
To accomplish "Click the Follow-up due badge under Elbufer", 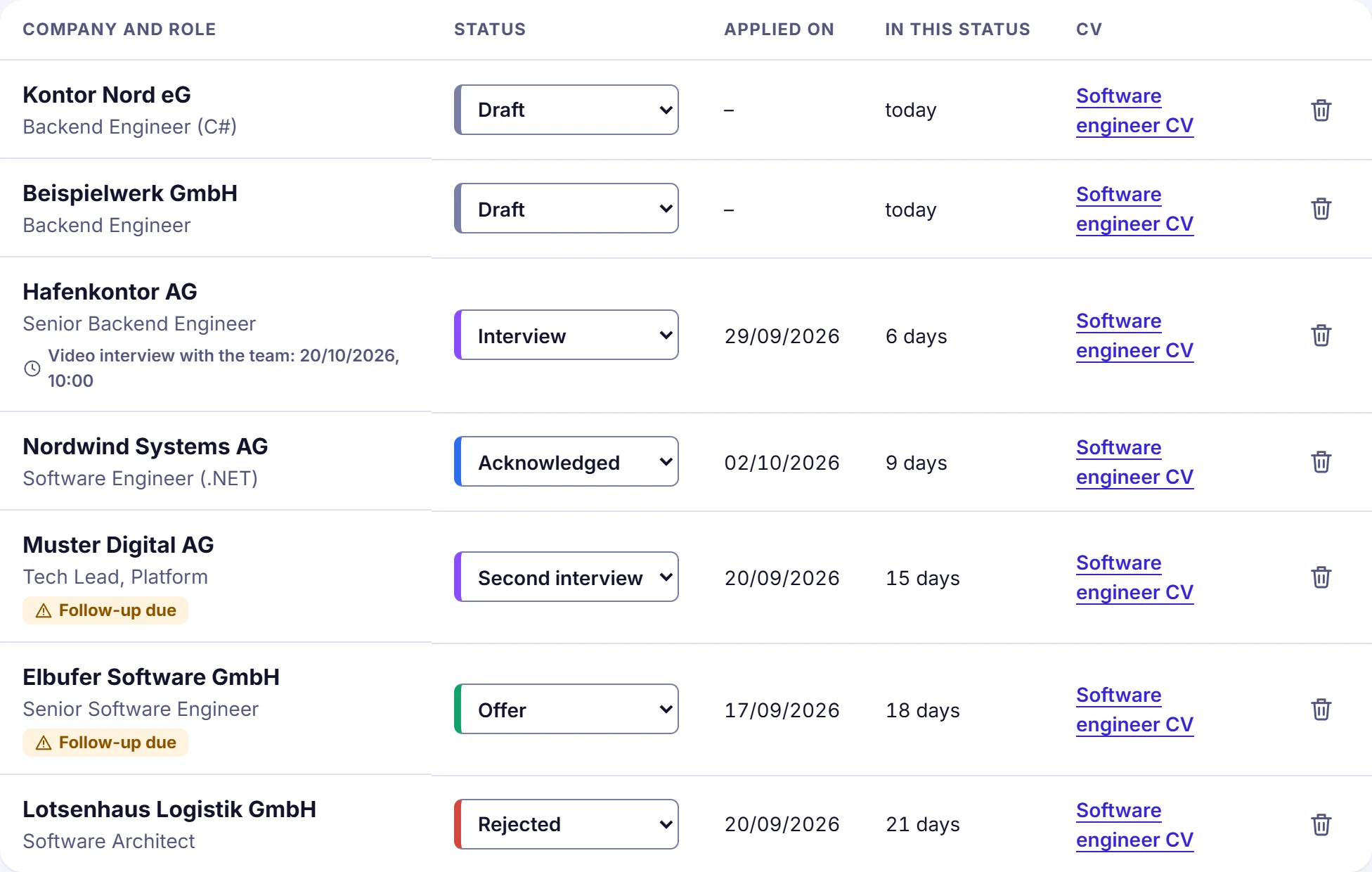I will tap(105, 743).
